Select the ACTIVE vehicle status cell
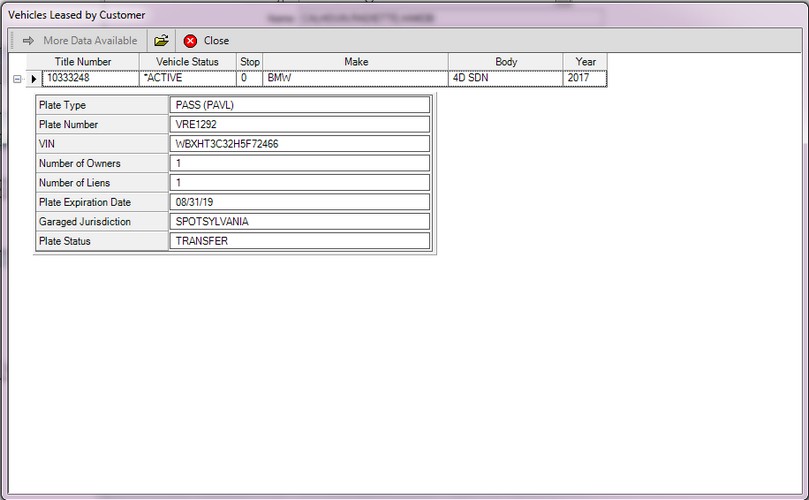Viewport: 809px width, 500px height. point(188,78)
